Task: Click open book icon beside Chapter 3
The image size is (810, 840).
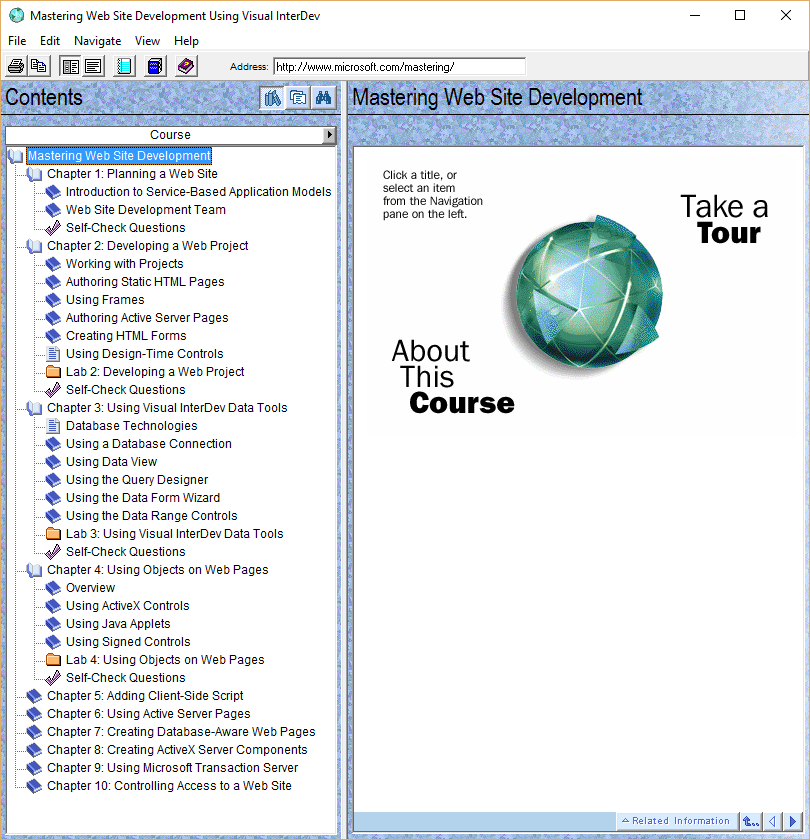Action: point(34,408)
